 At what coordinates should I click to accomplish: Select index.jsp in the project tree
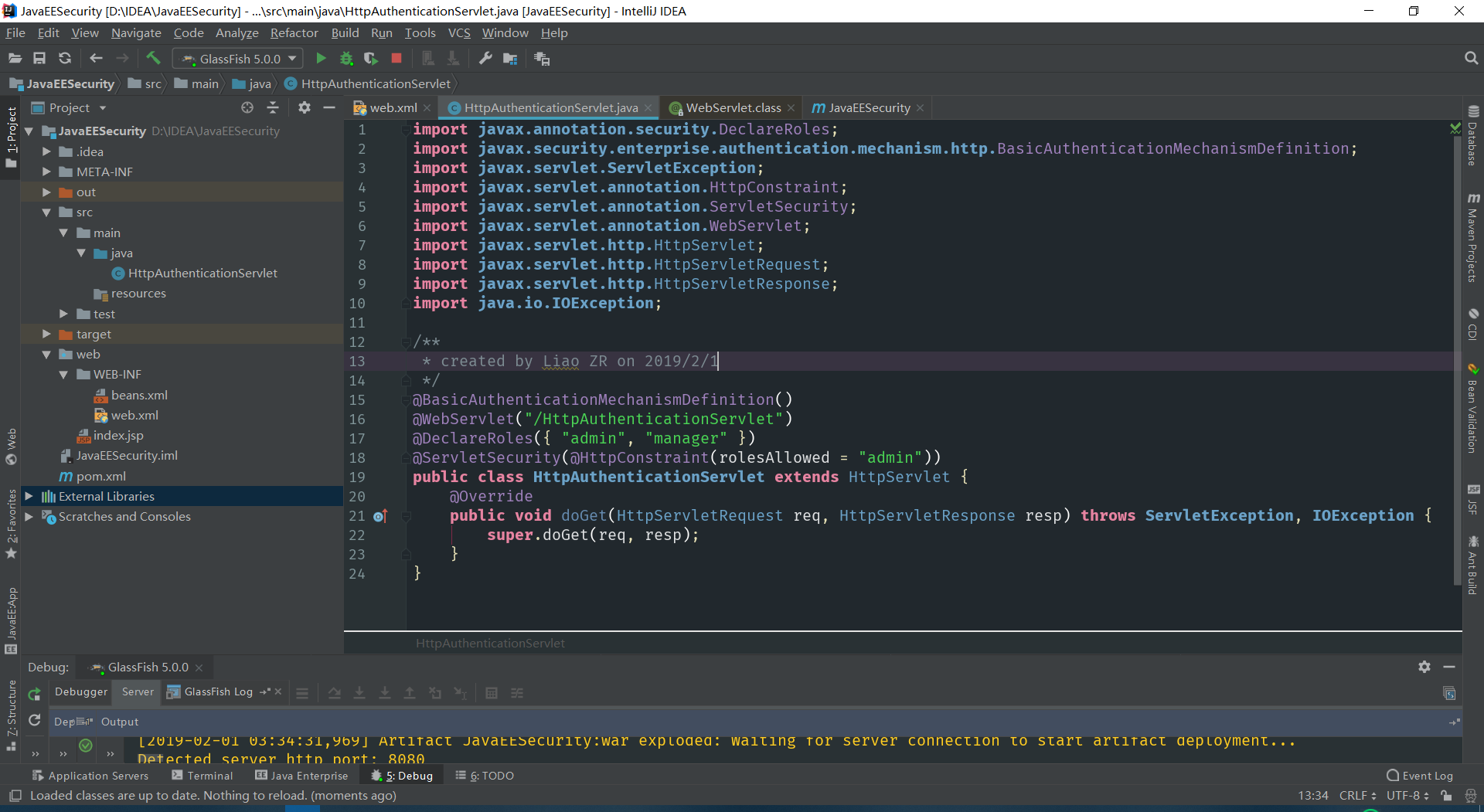tap(110, 436)
